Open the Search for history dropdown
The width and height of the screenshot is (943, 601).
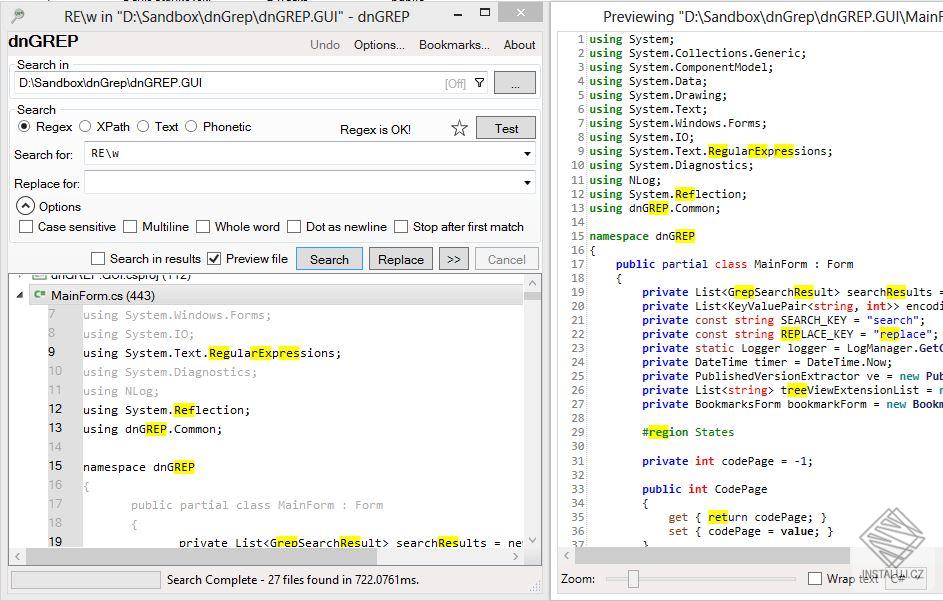pyautogui.click(x=527, y=154)
